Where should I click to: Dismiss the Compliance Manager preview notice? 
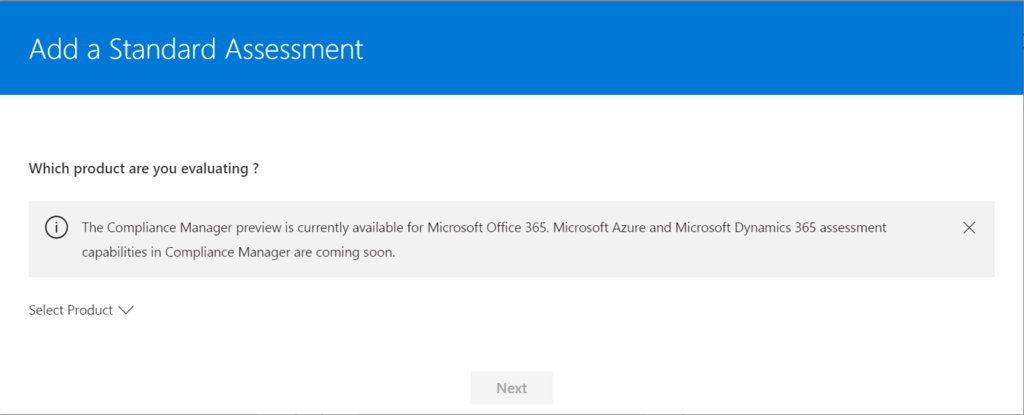(969, 227)
